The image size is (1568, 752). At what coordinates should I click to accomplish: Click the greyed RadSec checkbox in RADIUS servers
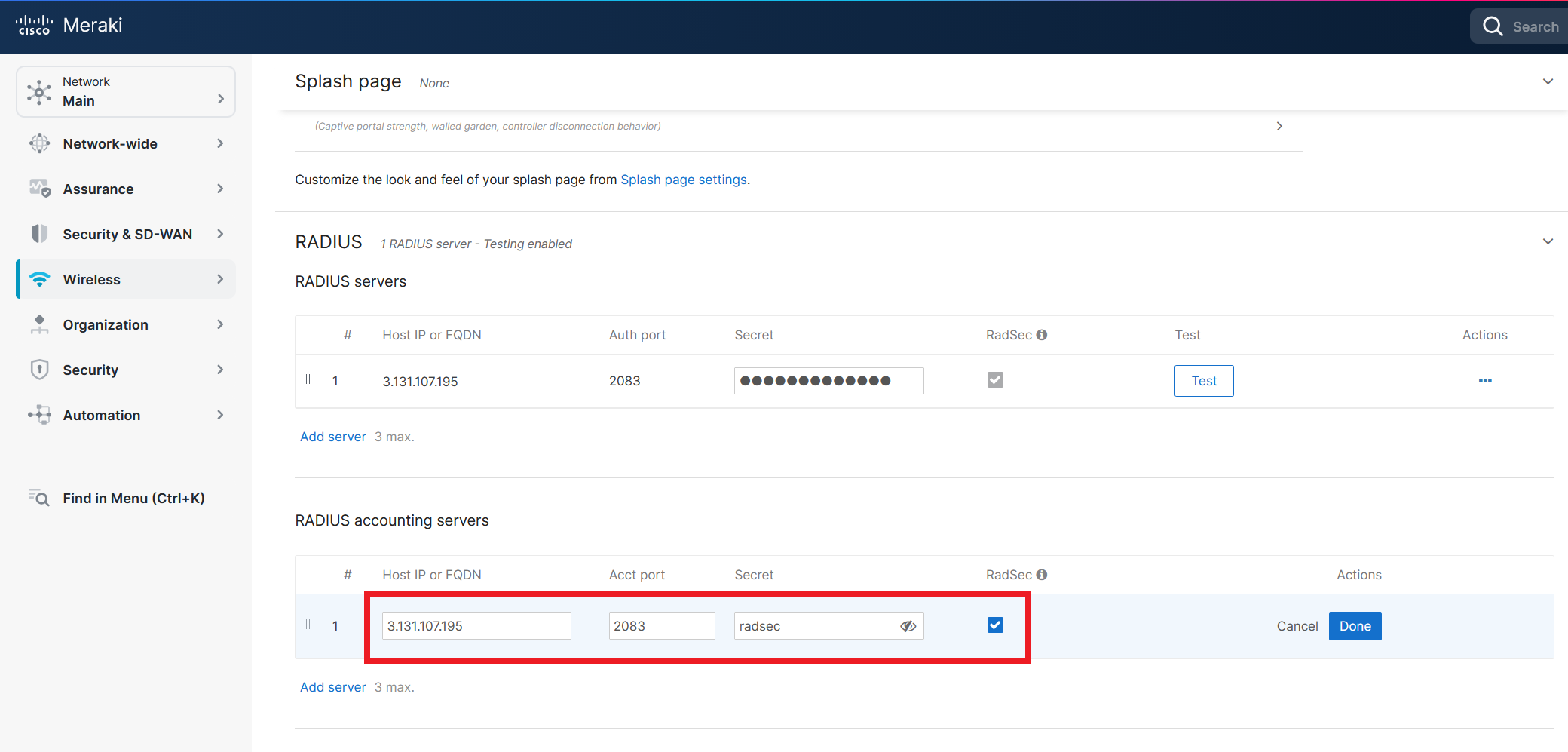click(x=995, y=380)
